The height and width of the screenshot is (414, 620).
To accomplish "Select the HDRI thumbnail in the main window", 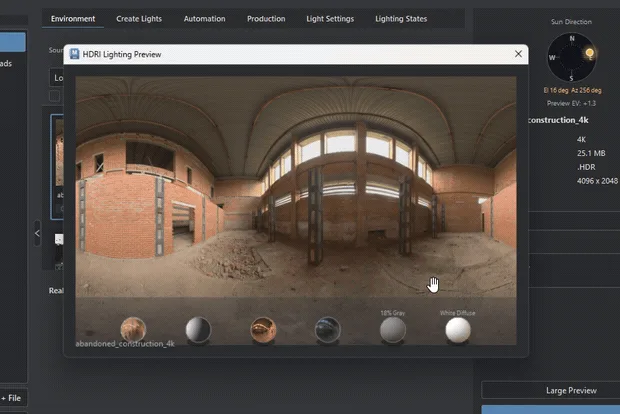I will point(58,167).
